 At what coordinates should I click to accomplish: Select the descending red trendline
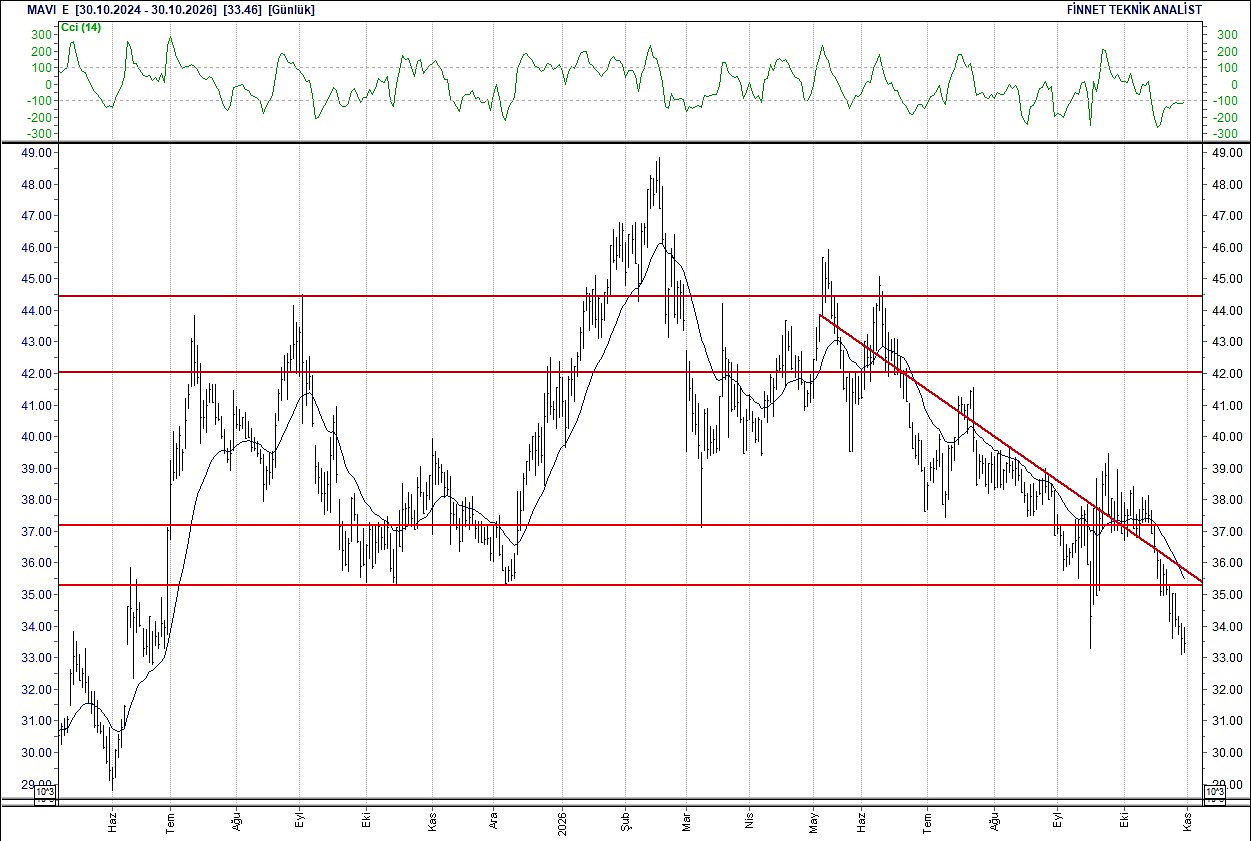coord(1010,447)
